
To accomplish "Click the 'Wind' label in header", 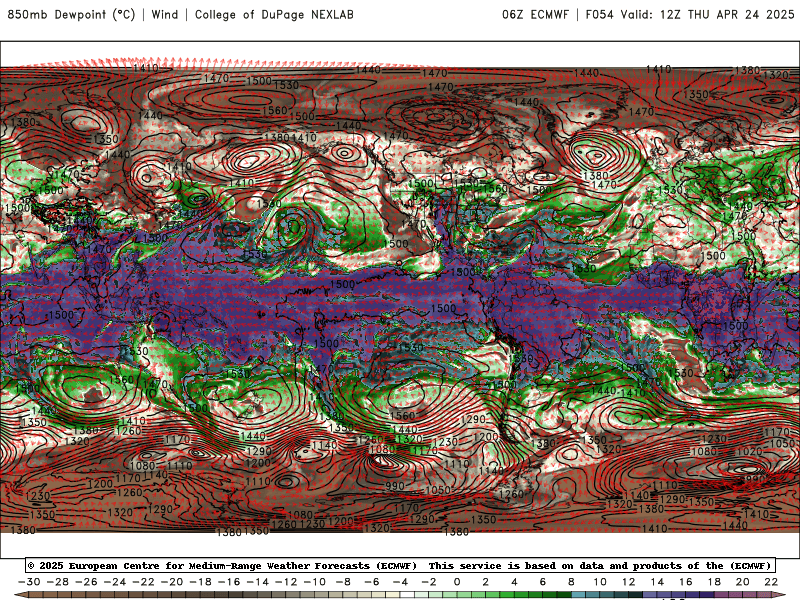I will 165,15.
